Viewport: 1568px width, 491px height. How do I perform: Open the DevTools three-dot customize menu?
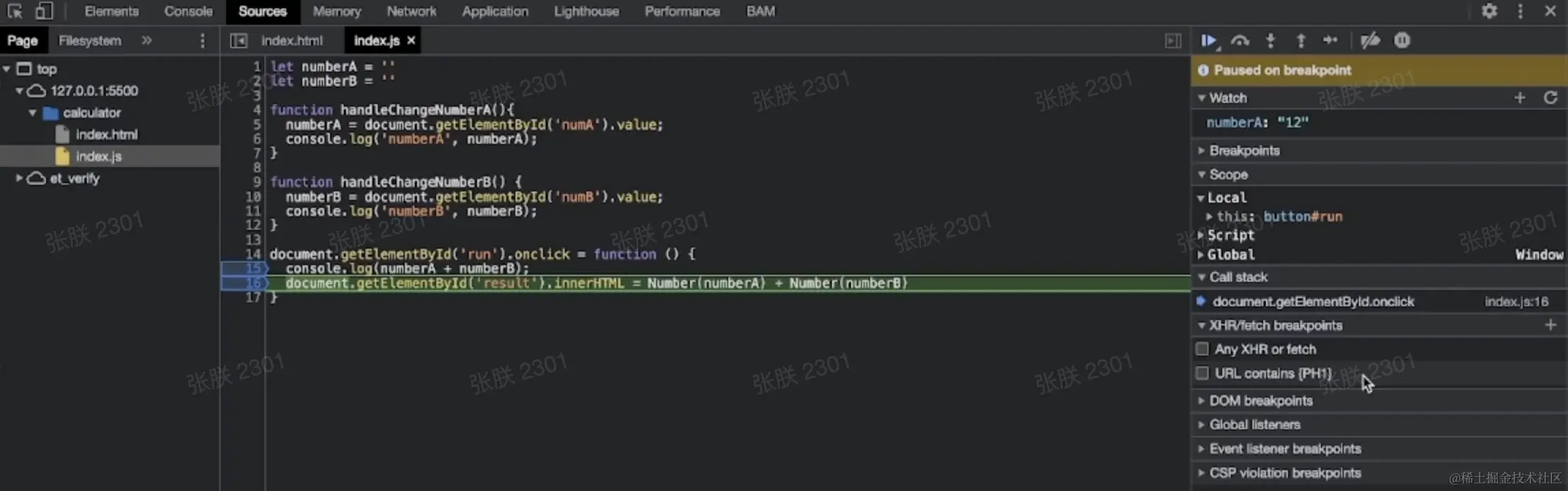(x=1520, y=11)
